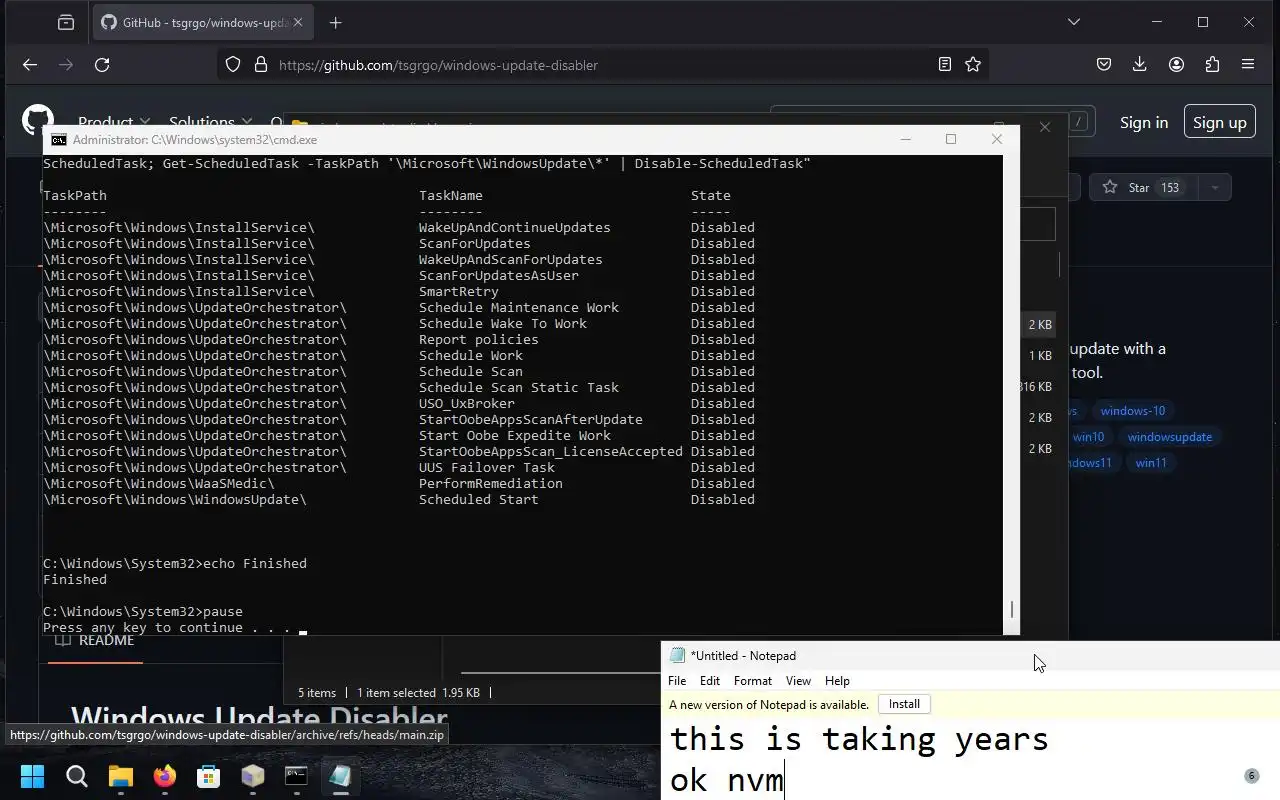This screenshot has width=1280, height=800.
Task: Click the cmd.exe title bar icon
Action: click(59, 140)
